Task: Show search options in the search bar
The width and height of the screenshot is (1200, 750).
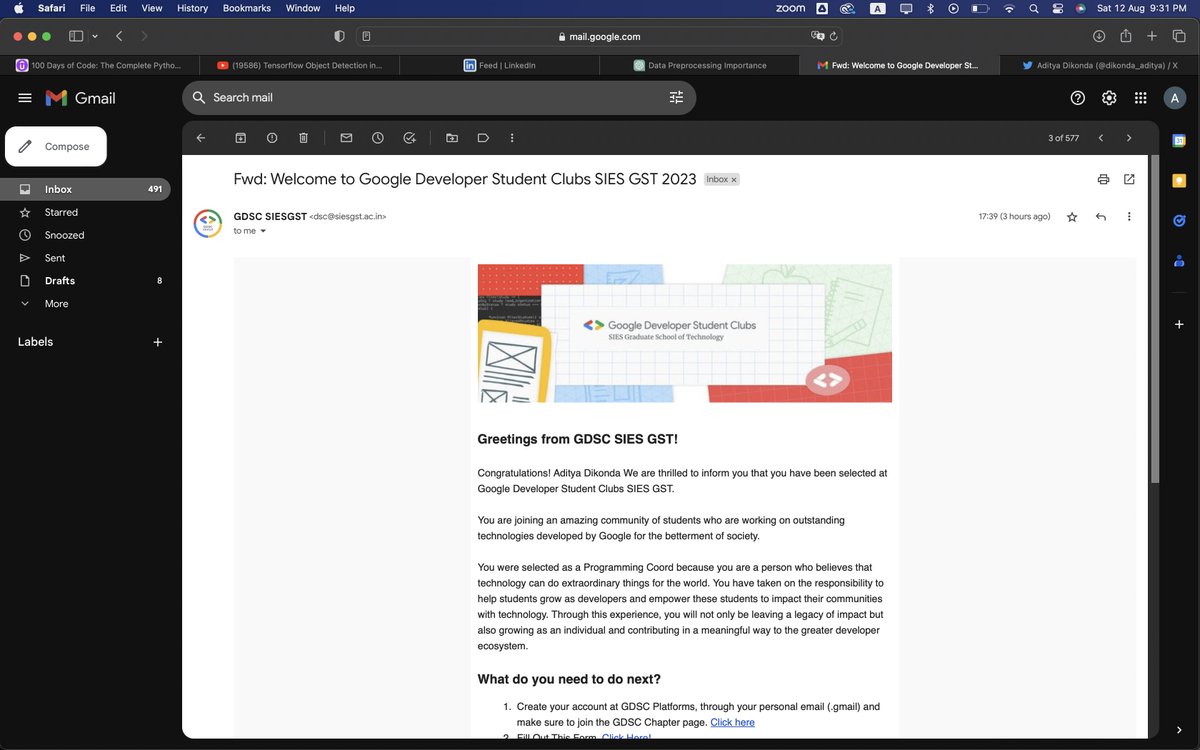Action: 677,98
